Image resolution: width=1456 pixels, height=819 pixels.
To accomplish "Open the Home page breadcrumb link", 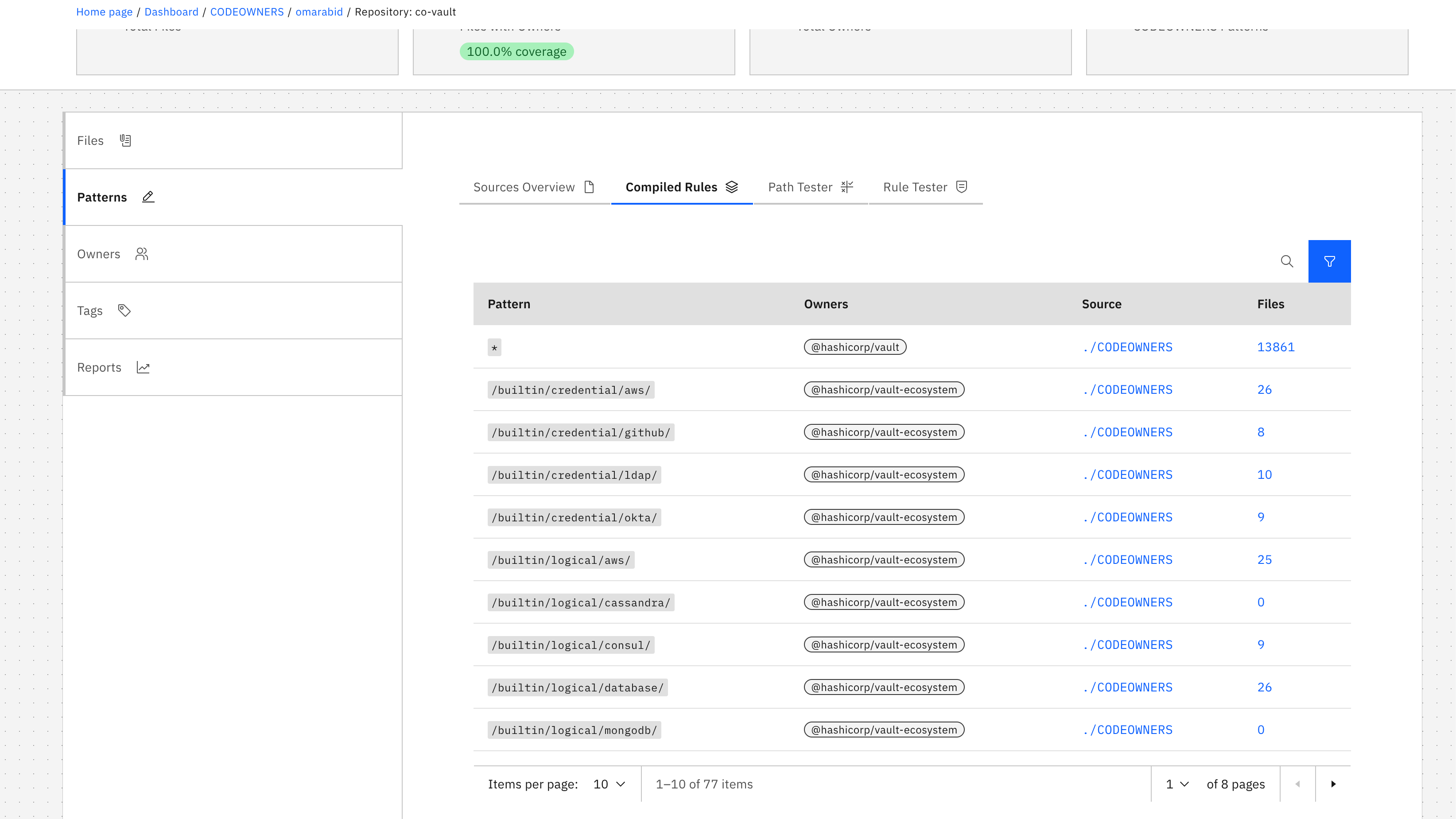I will [x=104, y=12].
